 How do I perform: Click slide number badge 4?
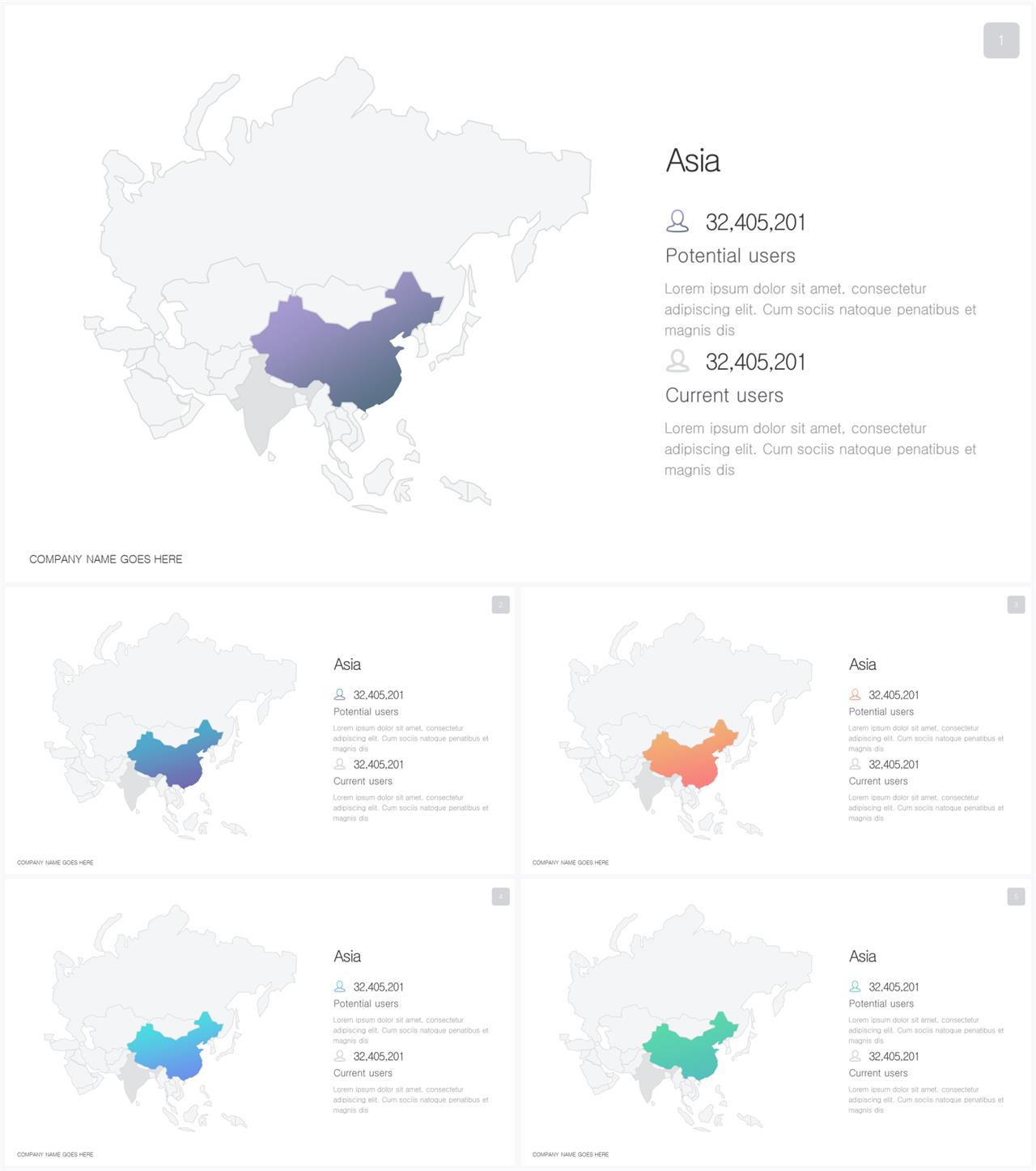click(501, 896)
